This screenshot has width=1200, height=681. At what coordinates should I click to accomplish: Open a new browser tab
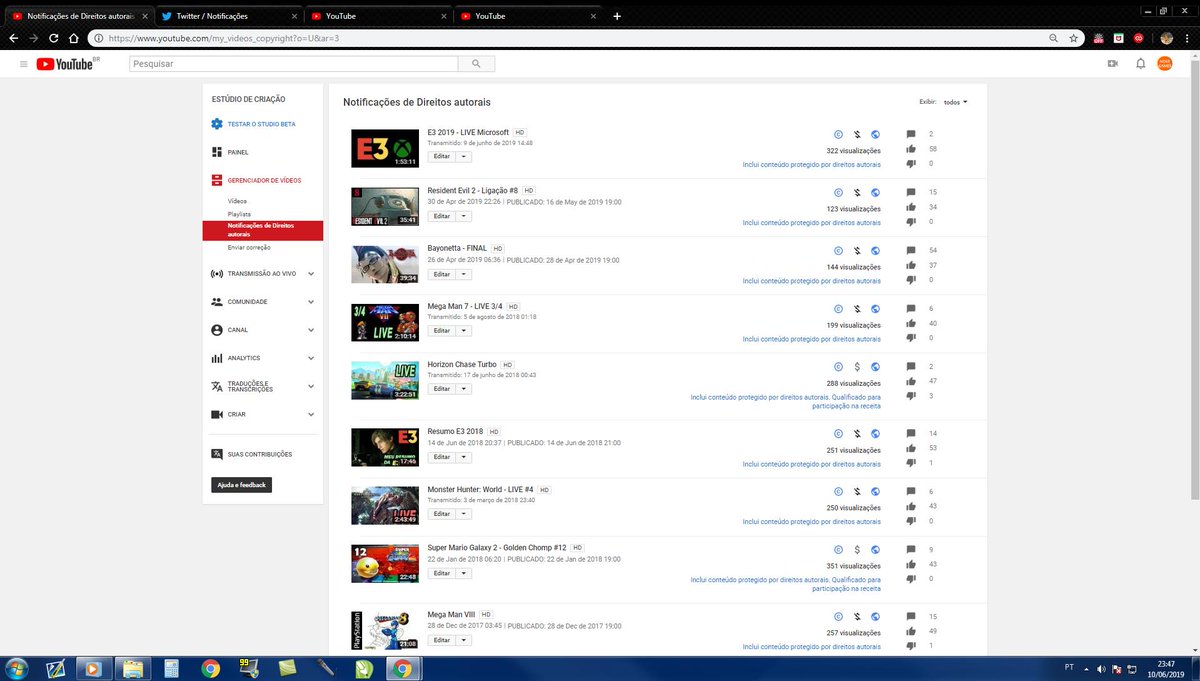617,16
